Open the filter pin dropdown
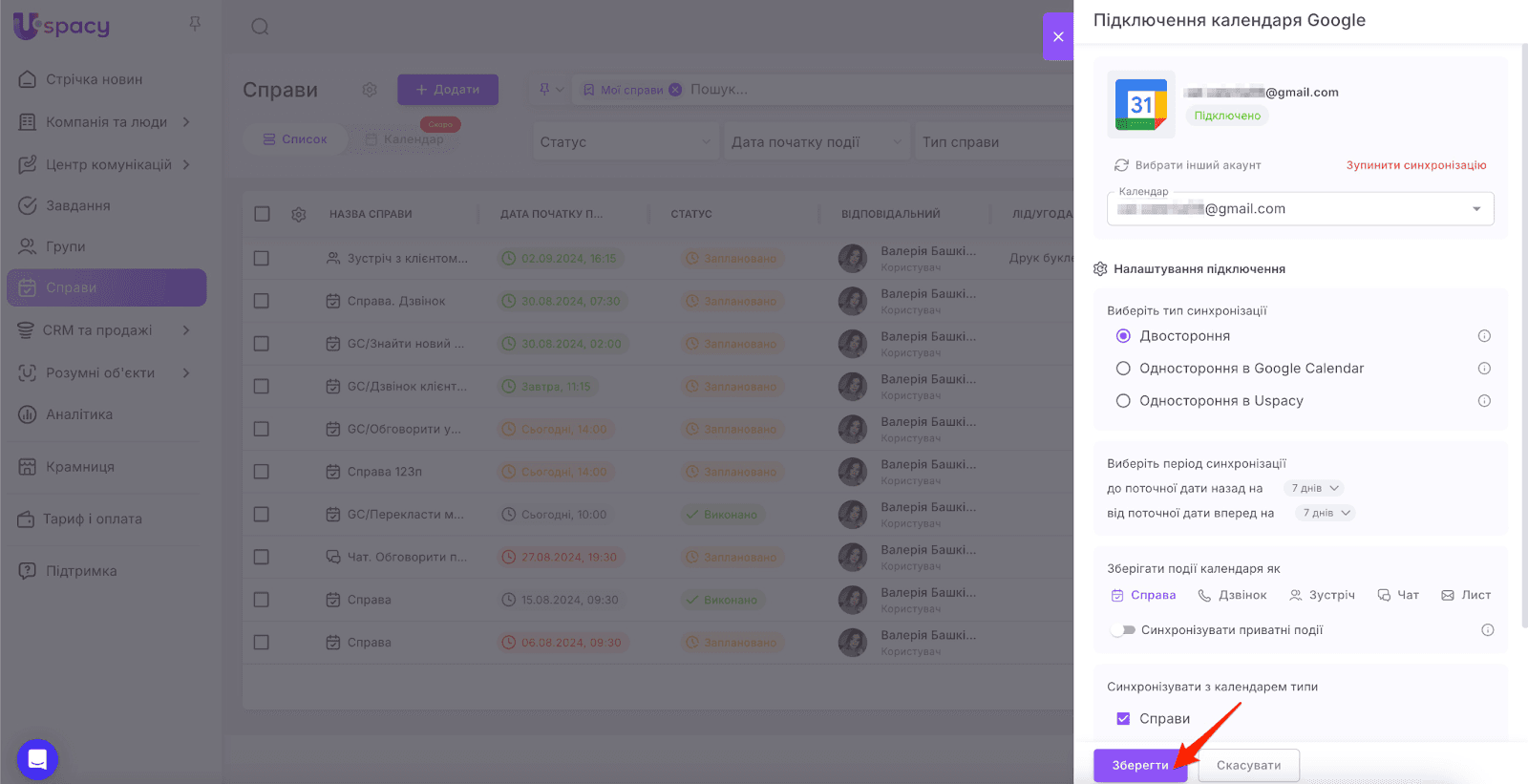This screenshot has height=784, width=1528. 551,90
